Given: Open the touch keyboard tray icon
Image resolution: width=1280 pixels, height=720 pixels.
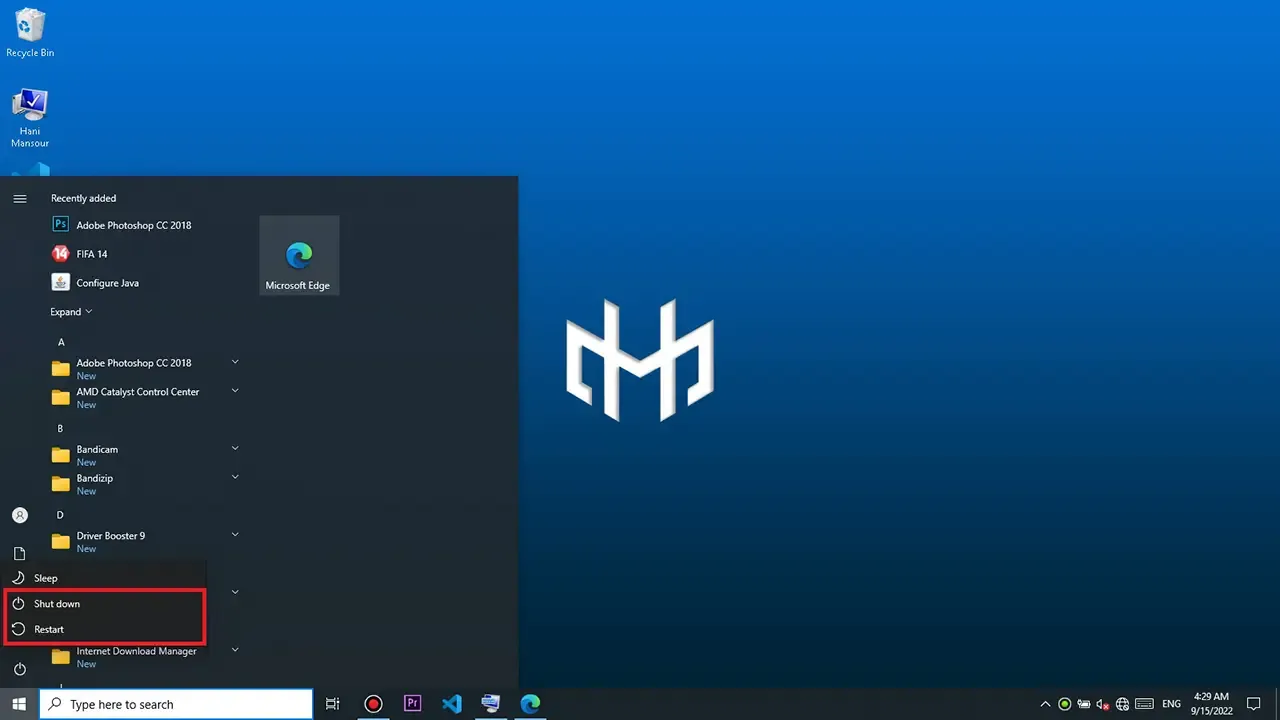Looking at the screenshot, I should click(1144, 704).
